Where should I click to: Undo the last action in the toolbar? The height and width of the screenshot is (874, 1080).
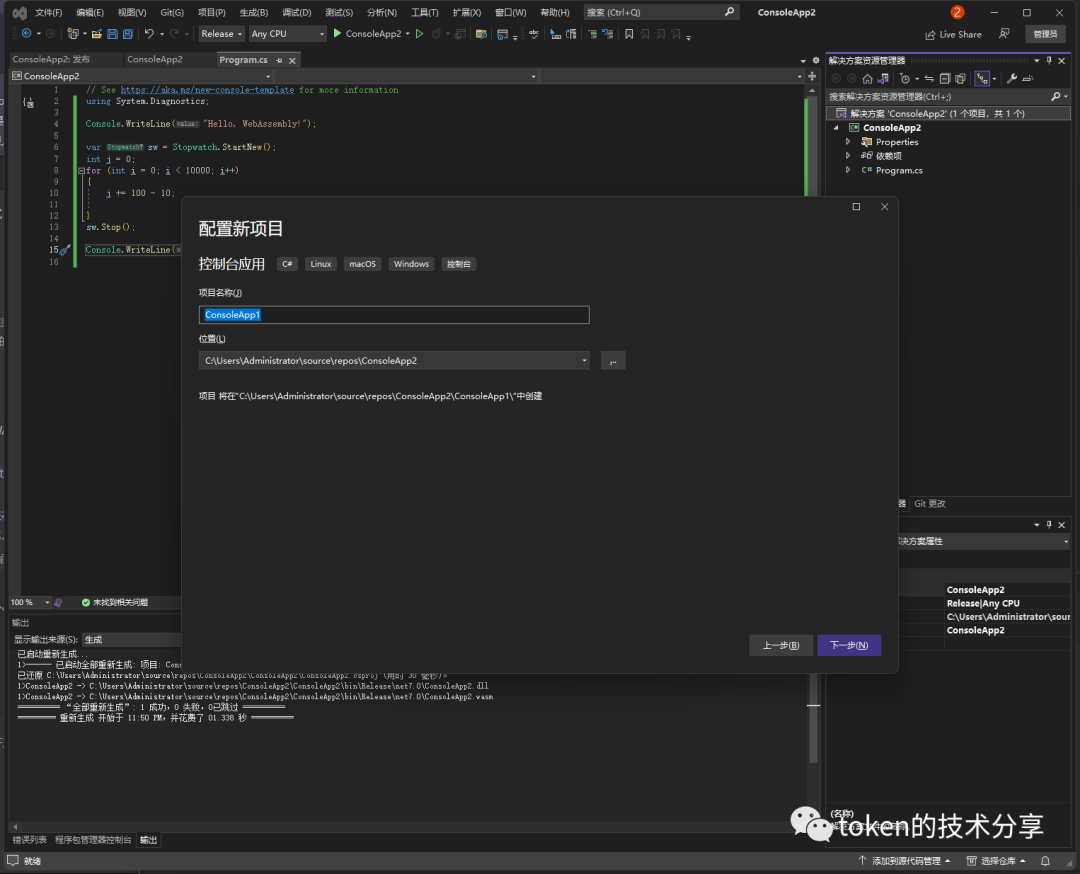pyautogui.click(x=149, y=33)
